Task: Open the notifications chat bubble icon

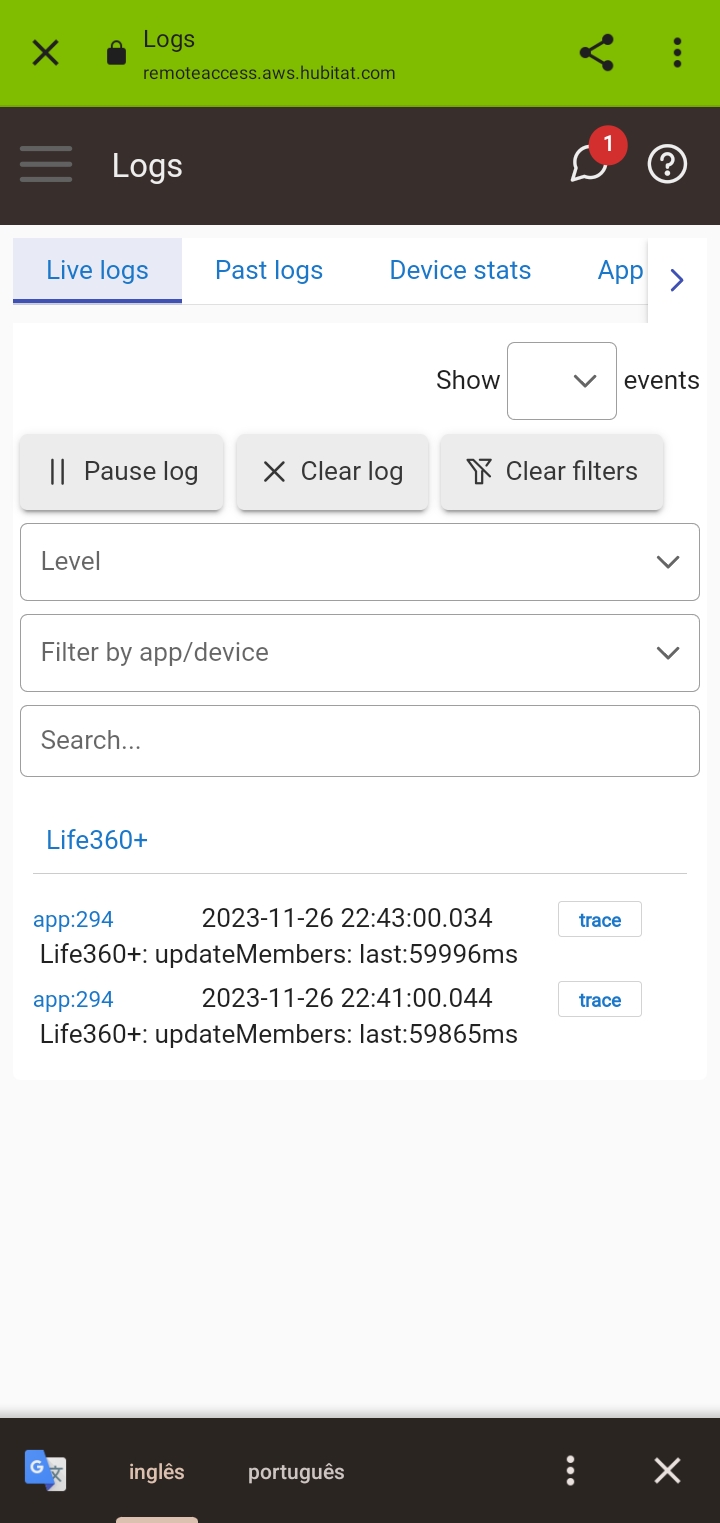Action: point(590,164)
